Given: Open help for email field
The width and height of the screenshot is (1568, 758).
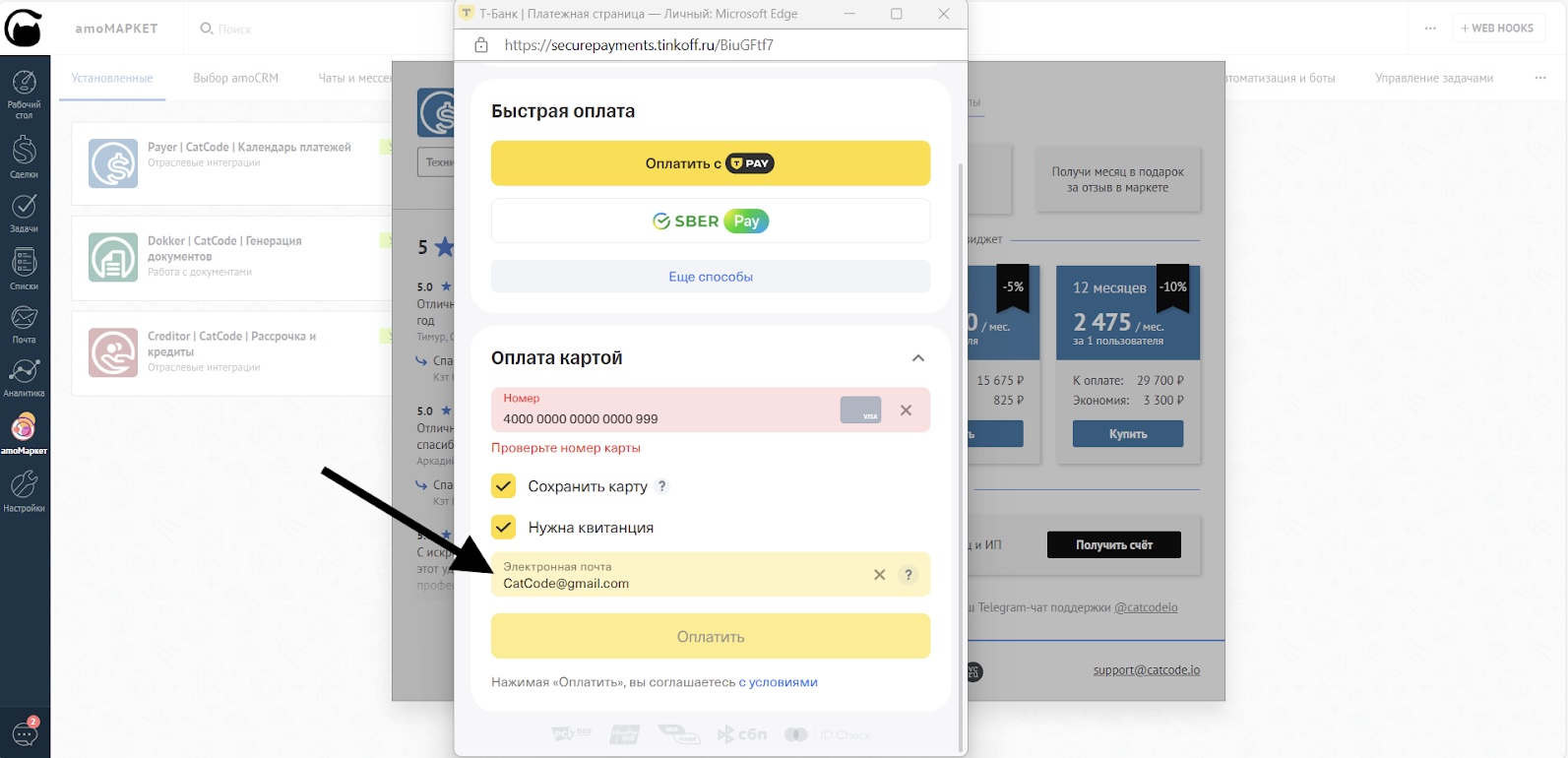Looking at the screenshot, I should point(909,575).
